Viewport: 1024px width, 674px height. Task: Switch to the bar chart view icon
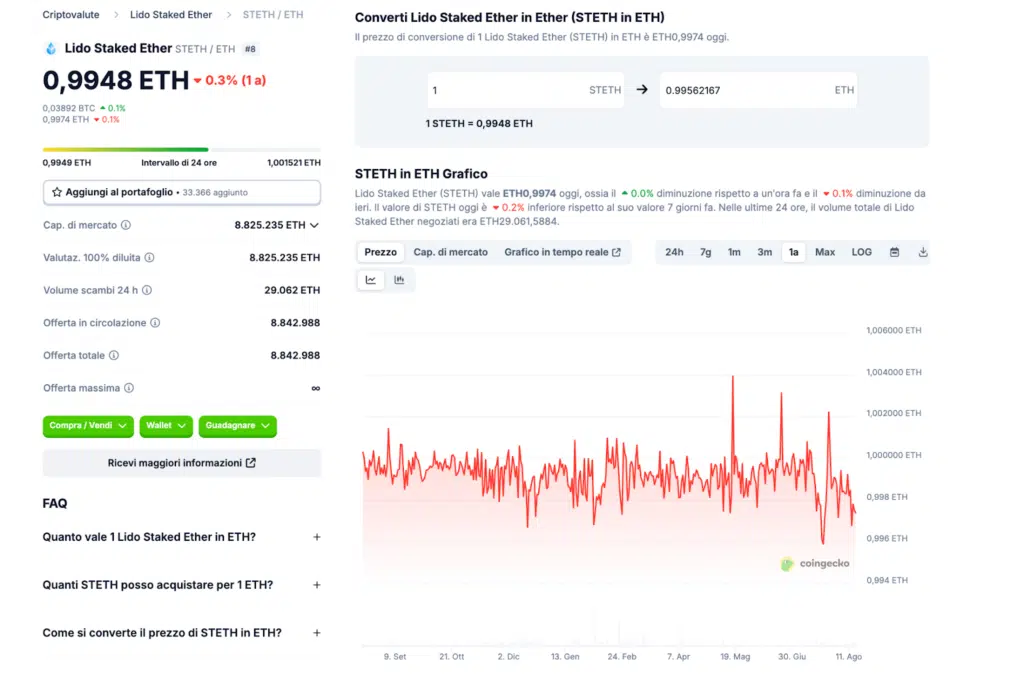[399, 280]
